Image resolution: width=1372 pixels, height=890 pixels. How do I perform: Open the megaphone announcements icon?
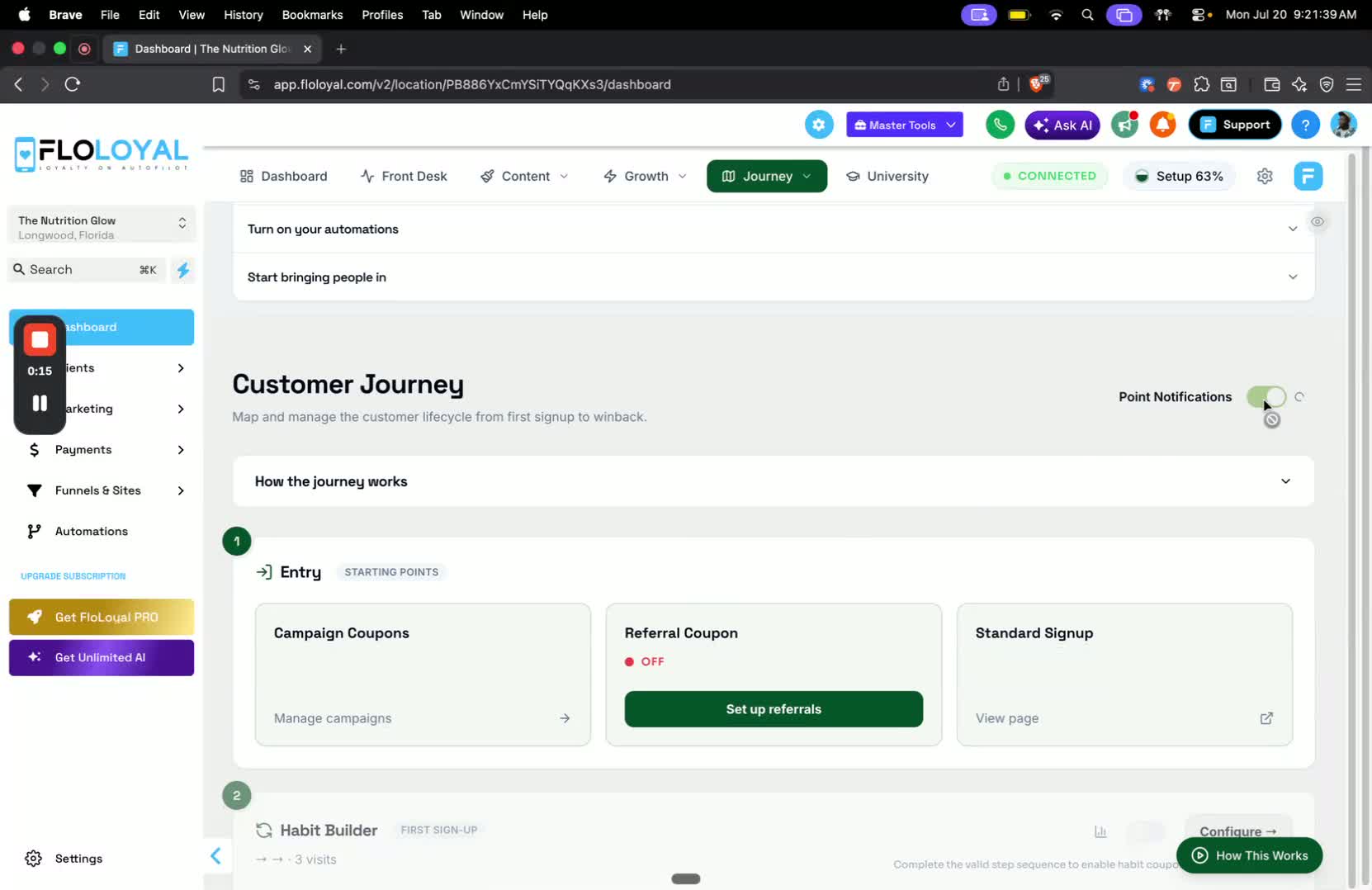pyautogui.click(x=1124, y=125)
